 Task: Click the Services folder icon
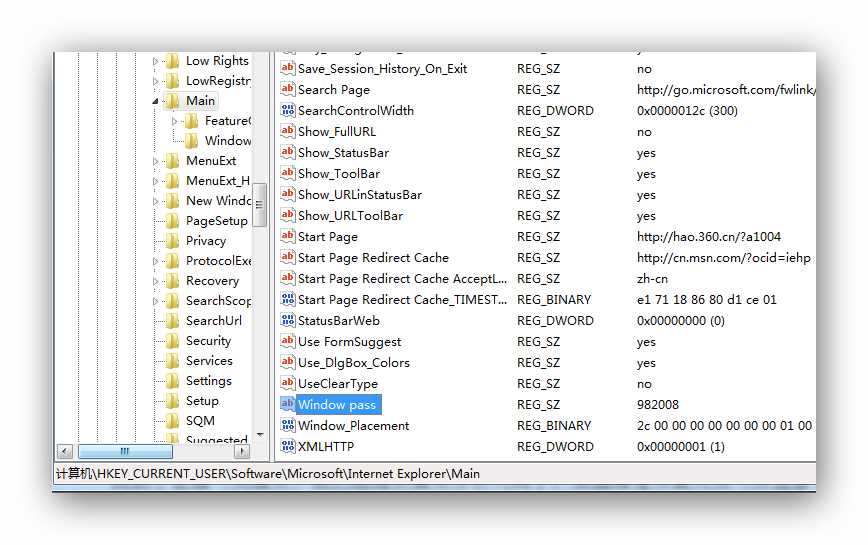173,361
